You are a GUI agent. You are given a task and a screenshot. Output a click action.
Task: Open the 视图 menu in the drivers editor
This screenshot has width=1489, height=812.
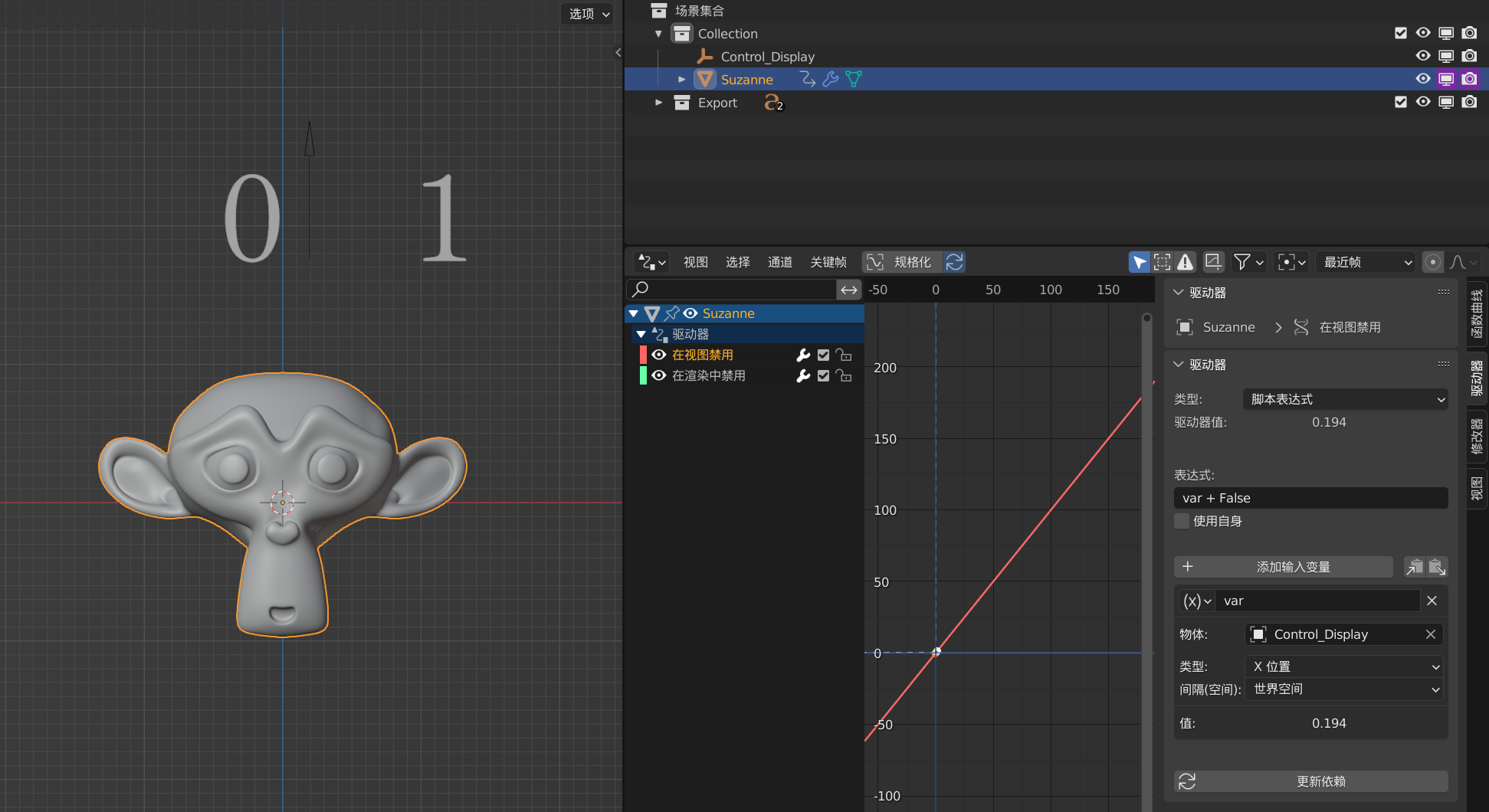click(x=695, y=262)
